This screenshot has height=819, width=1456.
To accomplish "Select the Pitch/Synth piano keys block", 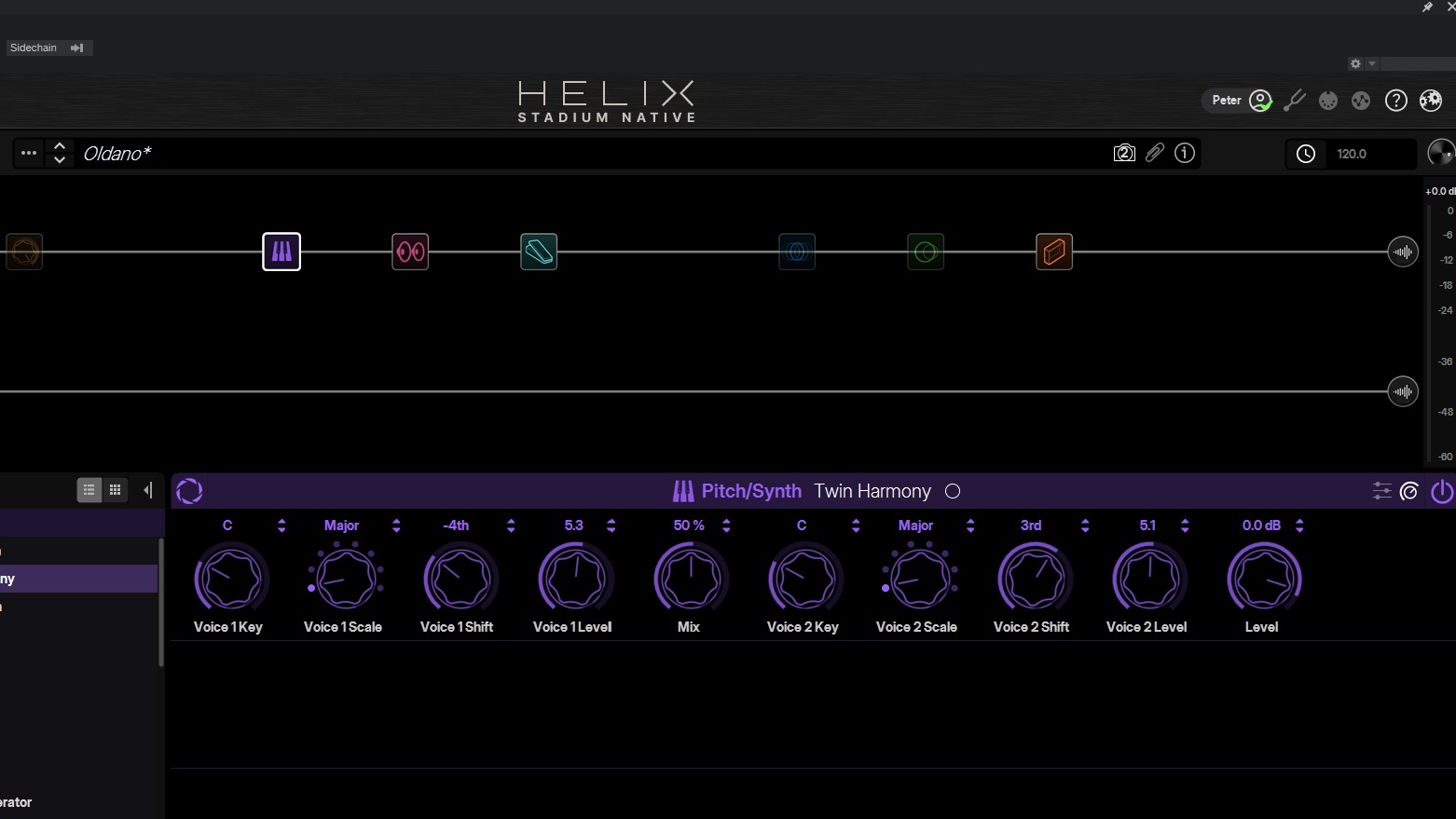I will point(282,252).
